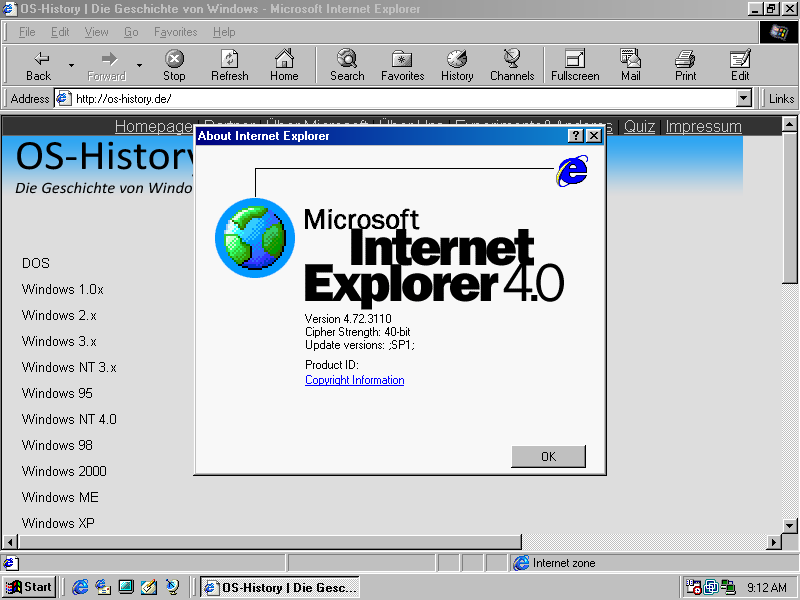Open the Copyright Information link
800x600 pixels.
click(354, 380)
